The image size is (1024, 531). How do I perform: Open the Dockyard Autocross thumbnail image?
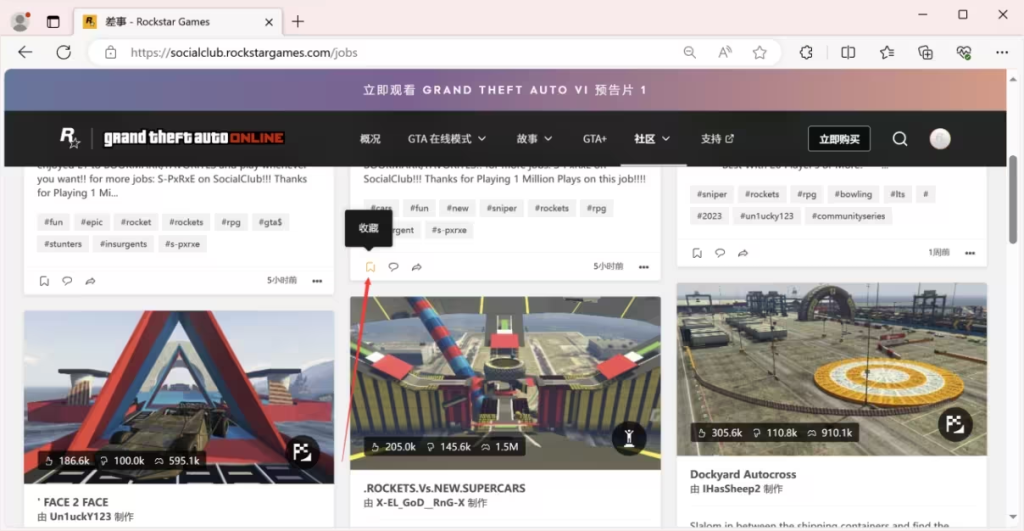831,369
